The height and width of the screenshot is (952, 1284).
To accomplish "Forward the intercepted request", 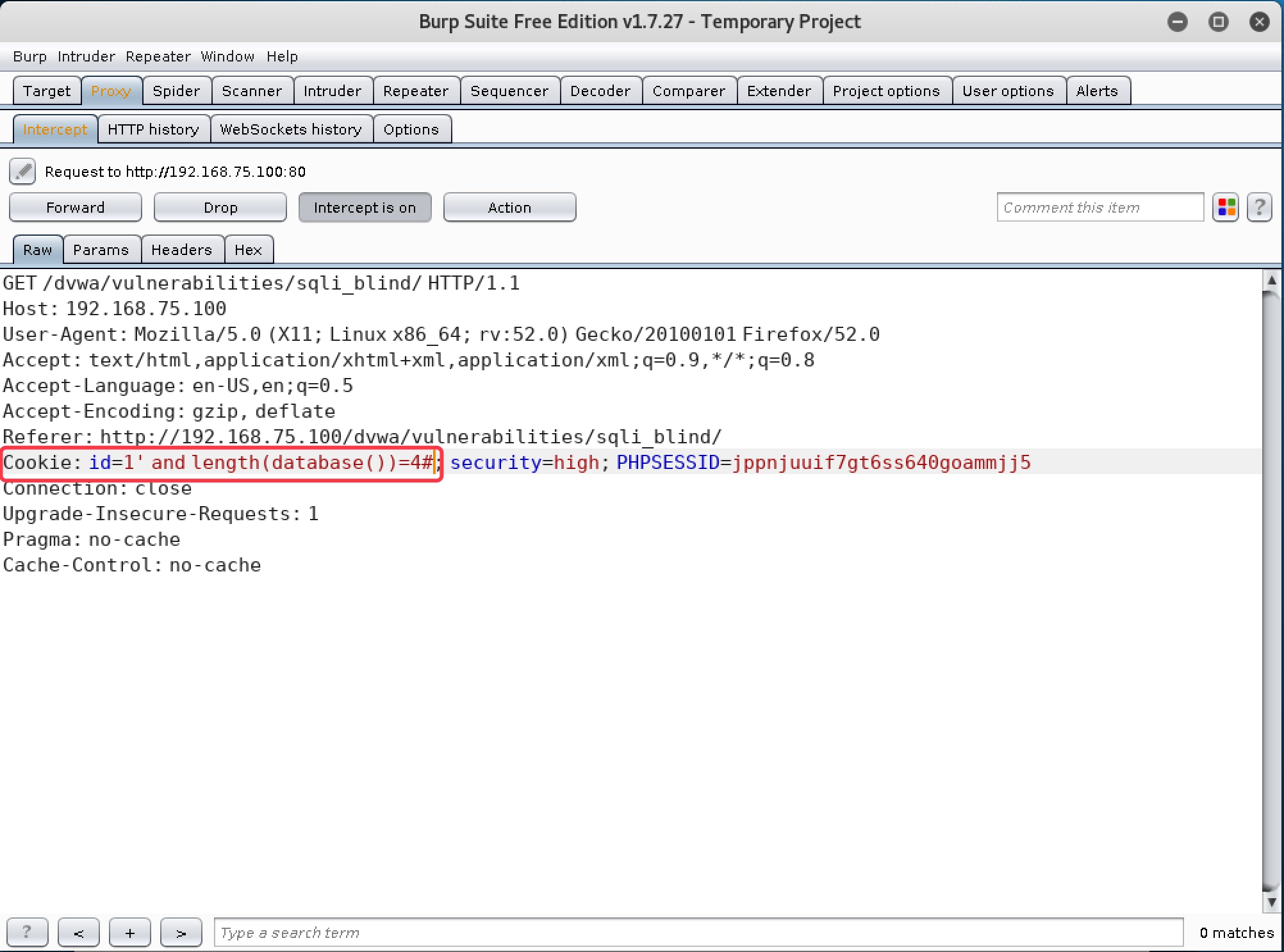I will (x=75, y=208).
